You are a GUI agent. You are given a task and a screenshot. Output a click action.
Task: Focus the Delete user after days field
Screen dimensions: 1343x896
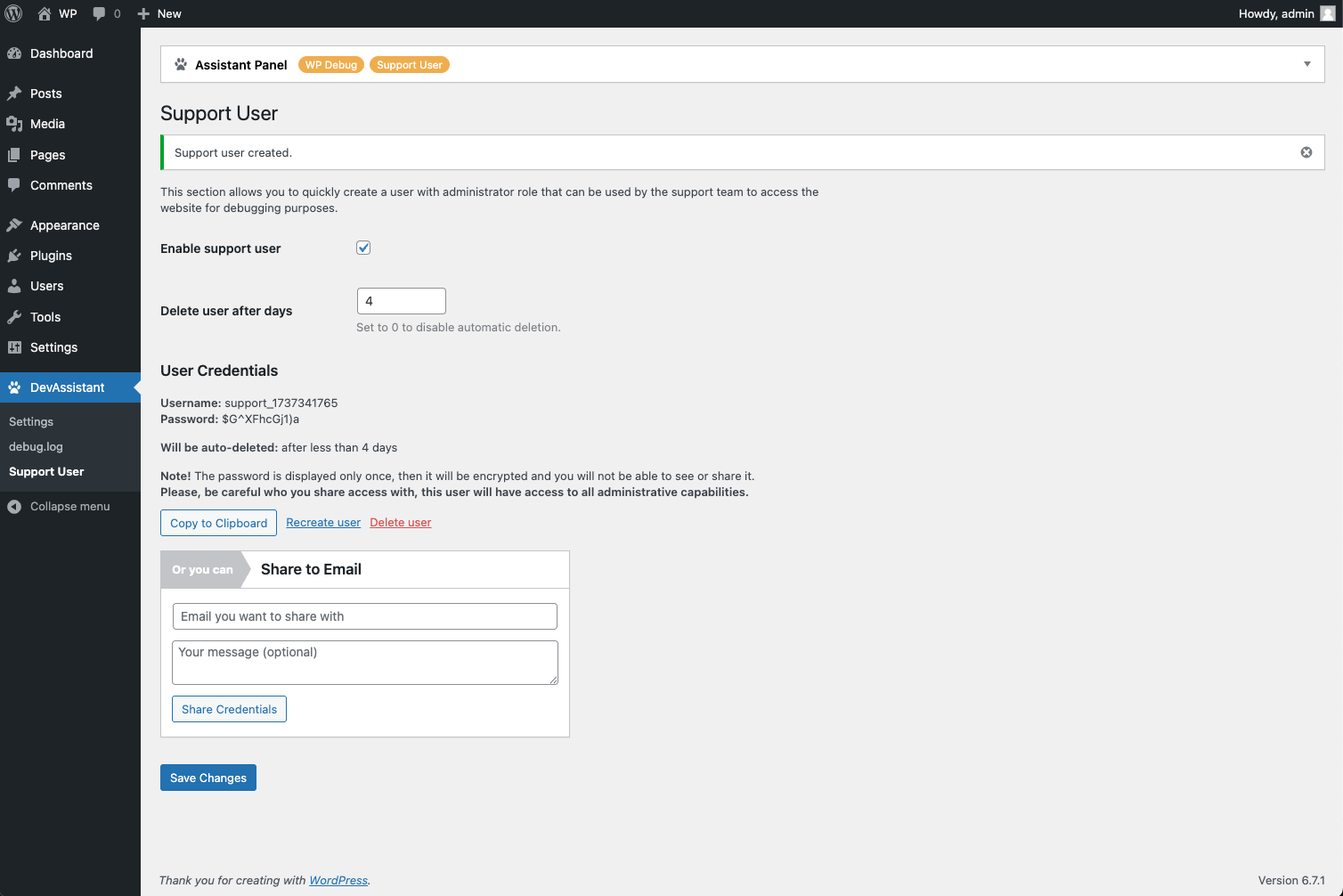pos(402,301)
